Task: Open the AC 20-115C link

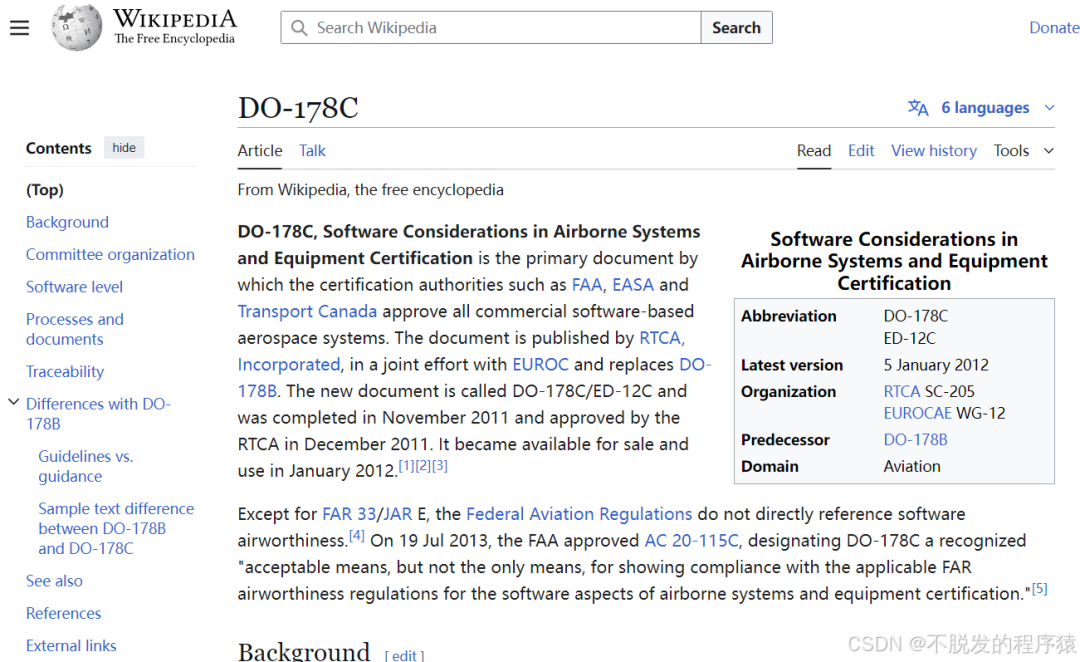Action: (x=692, y=541)
